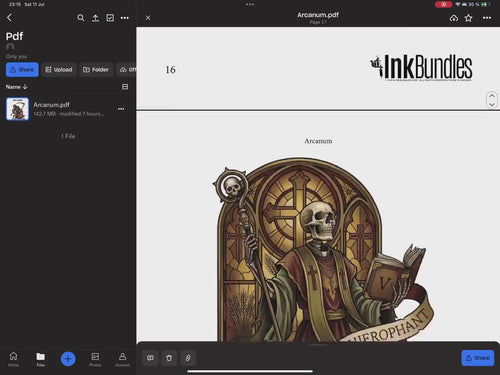
Task: Tap the 'Only you' sharing label
Action: pyautogui.click(x=16, y=56)
